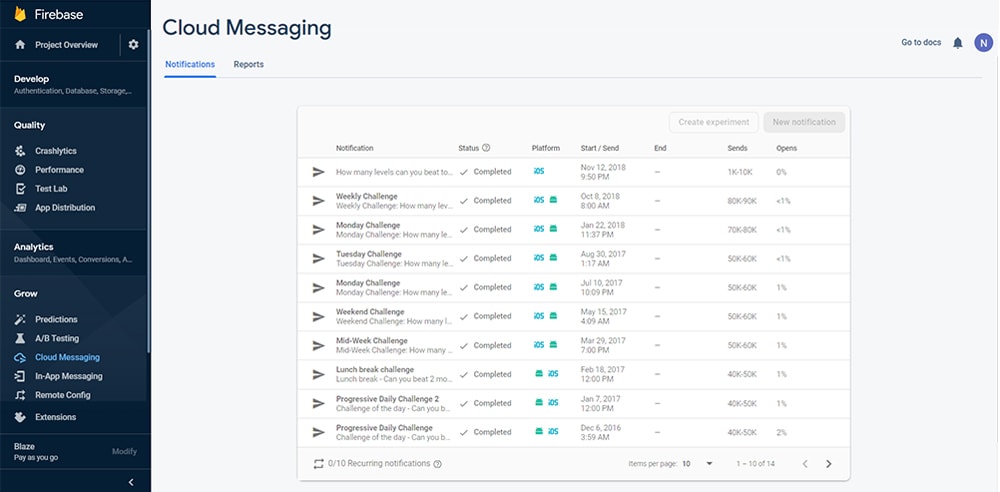1000x492 pixels.
Task: Click send icon of Tuesday Challenge row
Action: click(x=318, y=258)
